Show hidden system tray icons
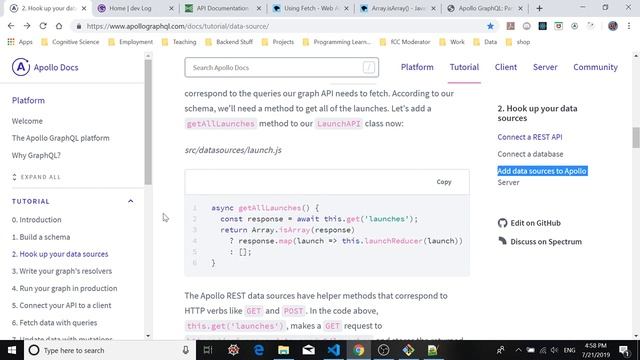640x360 pixels. 518,350
